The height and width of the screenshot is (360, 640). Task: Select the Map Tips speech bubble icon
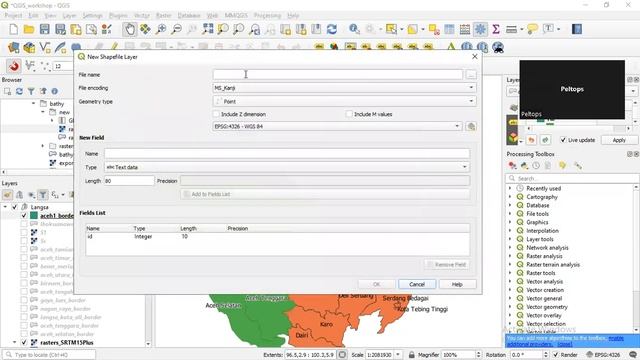pyautogui.click(x=532, y=29)
